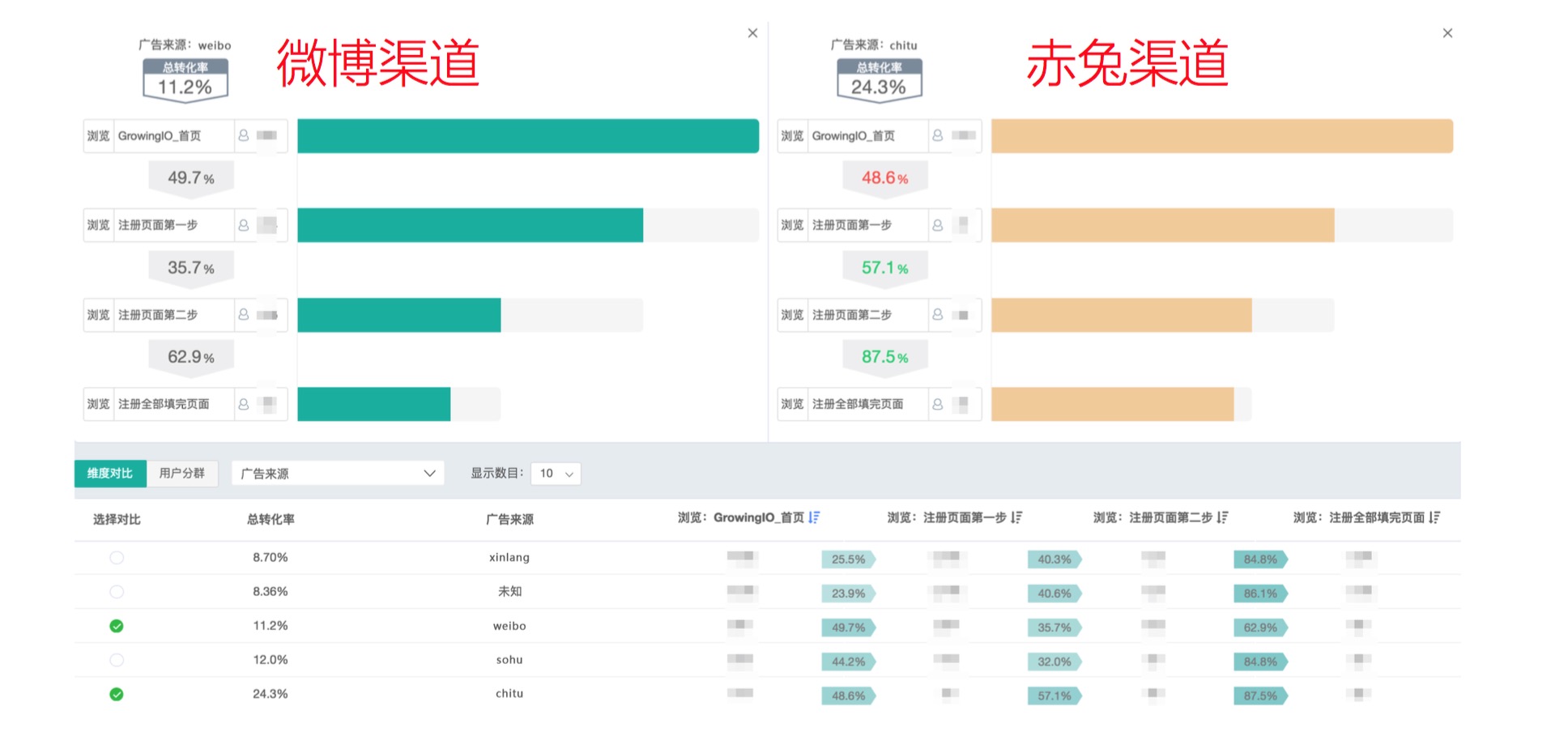
Task: Click weibo 62.9% conversion rate badge
Action: pyautogui.click(x=191, y=357)
